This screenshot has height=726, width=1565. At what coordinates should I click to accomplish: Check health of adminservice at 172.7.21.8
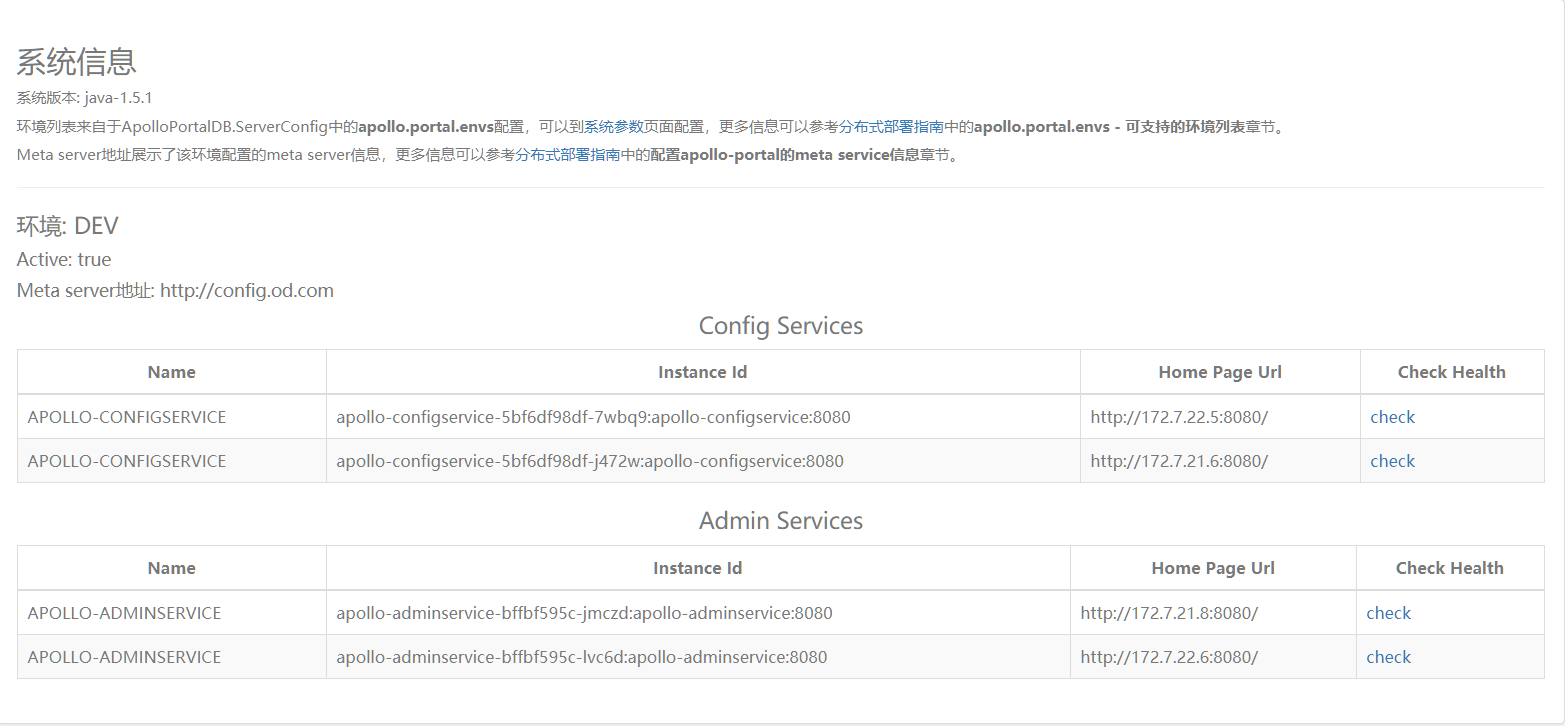pyautogui.click(x=1388, y=613)
